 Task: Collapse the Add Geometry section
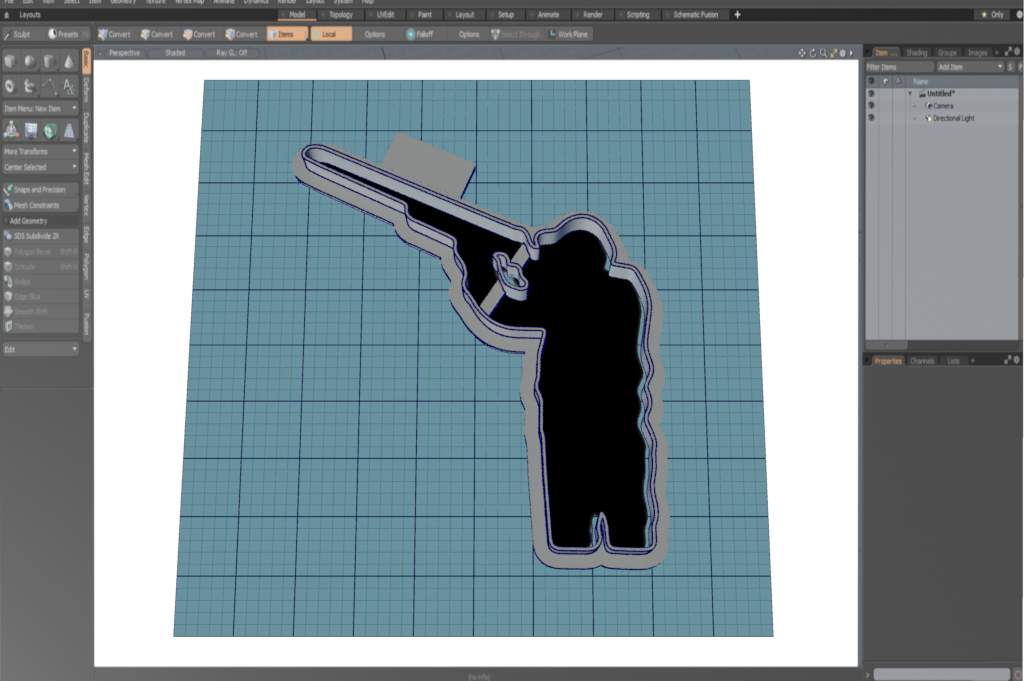40,221
